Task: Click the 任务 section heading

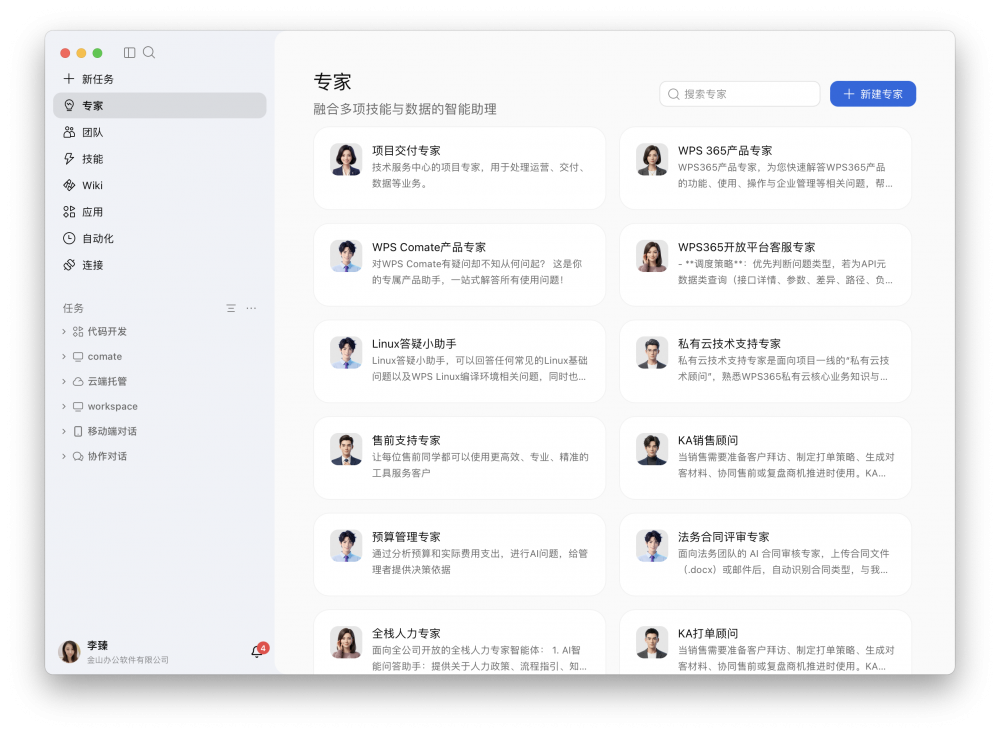Action: [73, 308]
